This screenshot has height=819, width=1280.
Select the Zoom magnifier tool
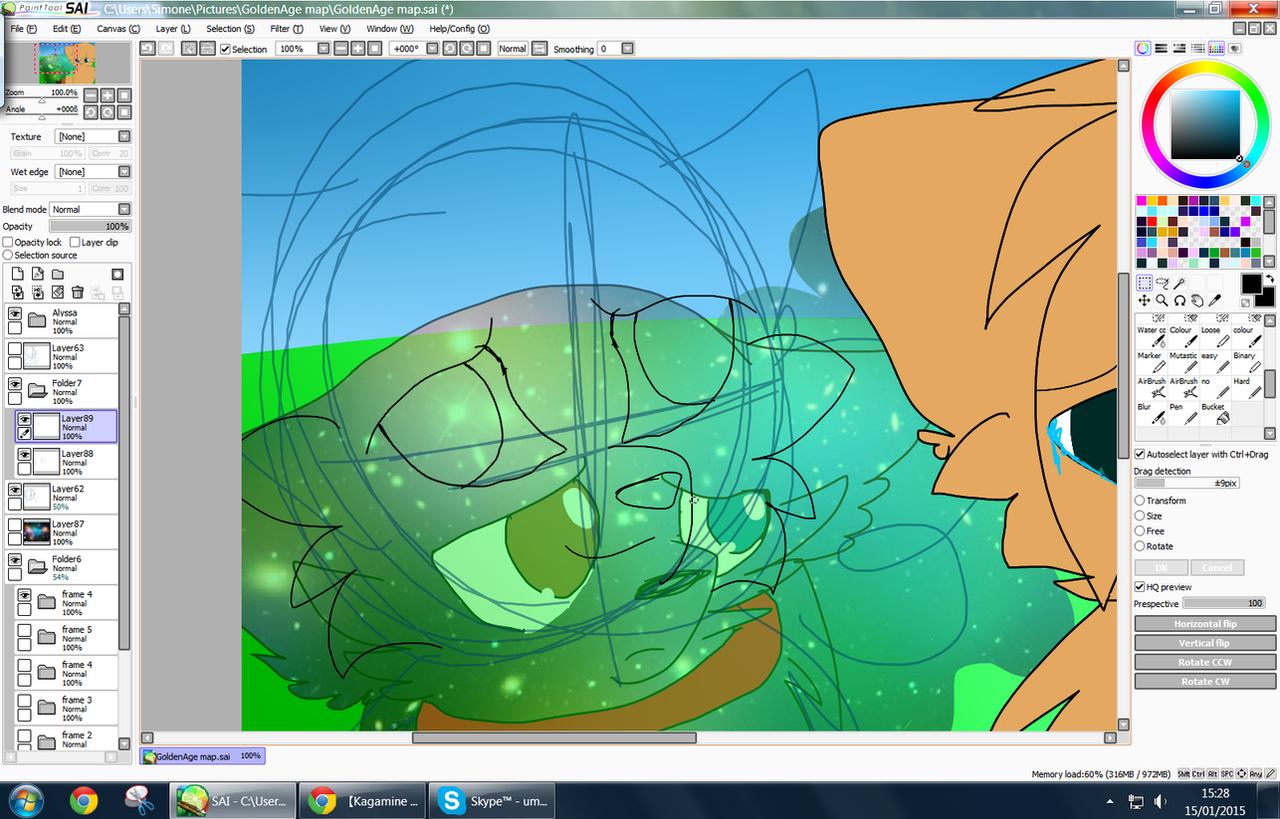(x=1162, y=300)
